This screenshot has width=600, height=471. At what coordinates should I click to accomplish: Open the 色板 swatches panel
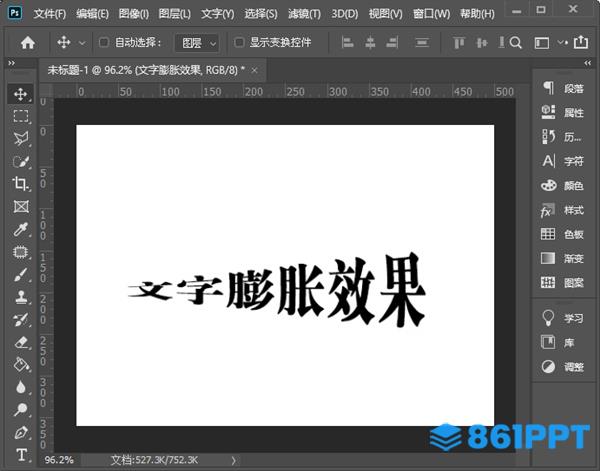click(x=563, y=234)
